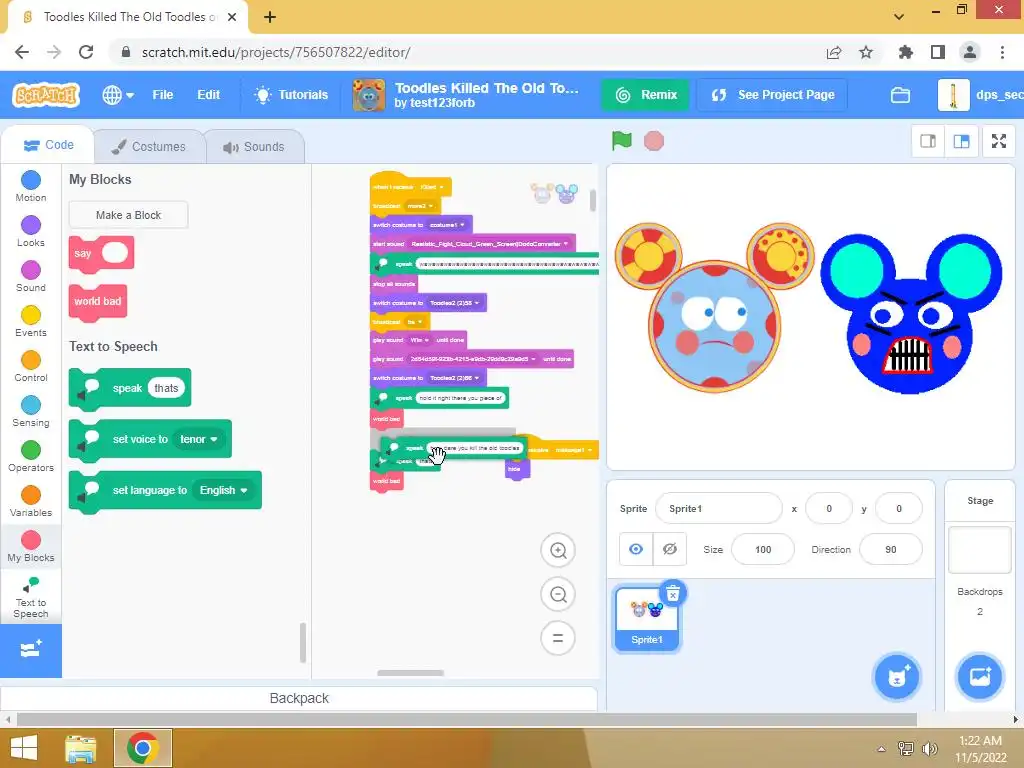Viewport: 1024px width, 768px height.
Task: Click the pink 'world bad' palette block
Action: pos(97,302)
